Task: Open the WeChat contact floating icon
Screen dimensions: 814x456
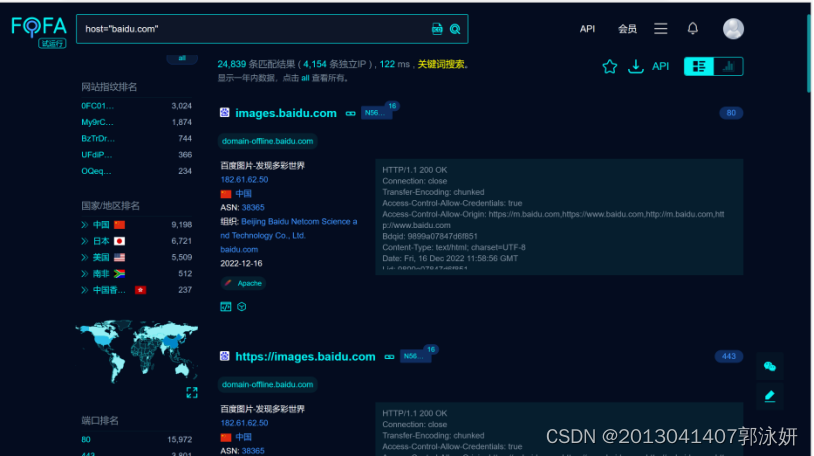Action: click(x=769, y=367)
